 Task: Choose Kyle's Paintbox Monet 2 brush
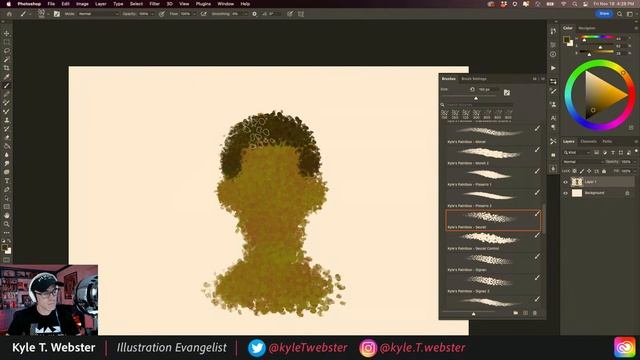[x=493, y=156]
